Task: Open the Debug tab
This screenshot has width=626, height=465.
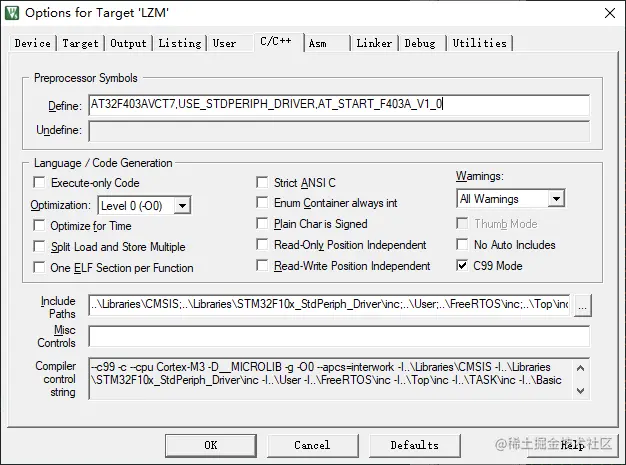Action: (420, 43)
